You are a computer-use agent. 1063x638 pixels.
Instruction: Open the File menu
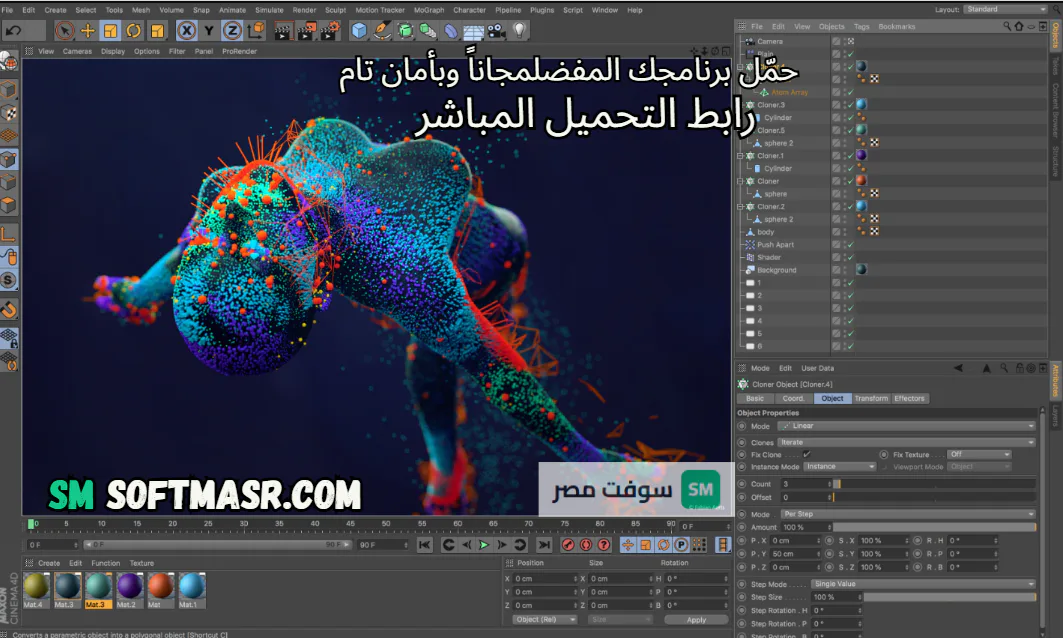[7, 10]
